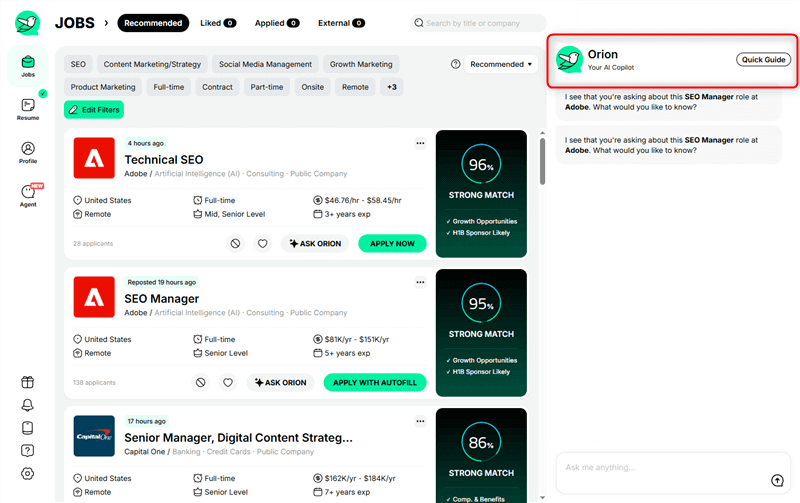Open more options for Senior Manager Digital Content job

[420, 421]
